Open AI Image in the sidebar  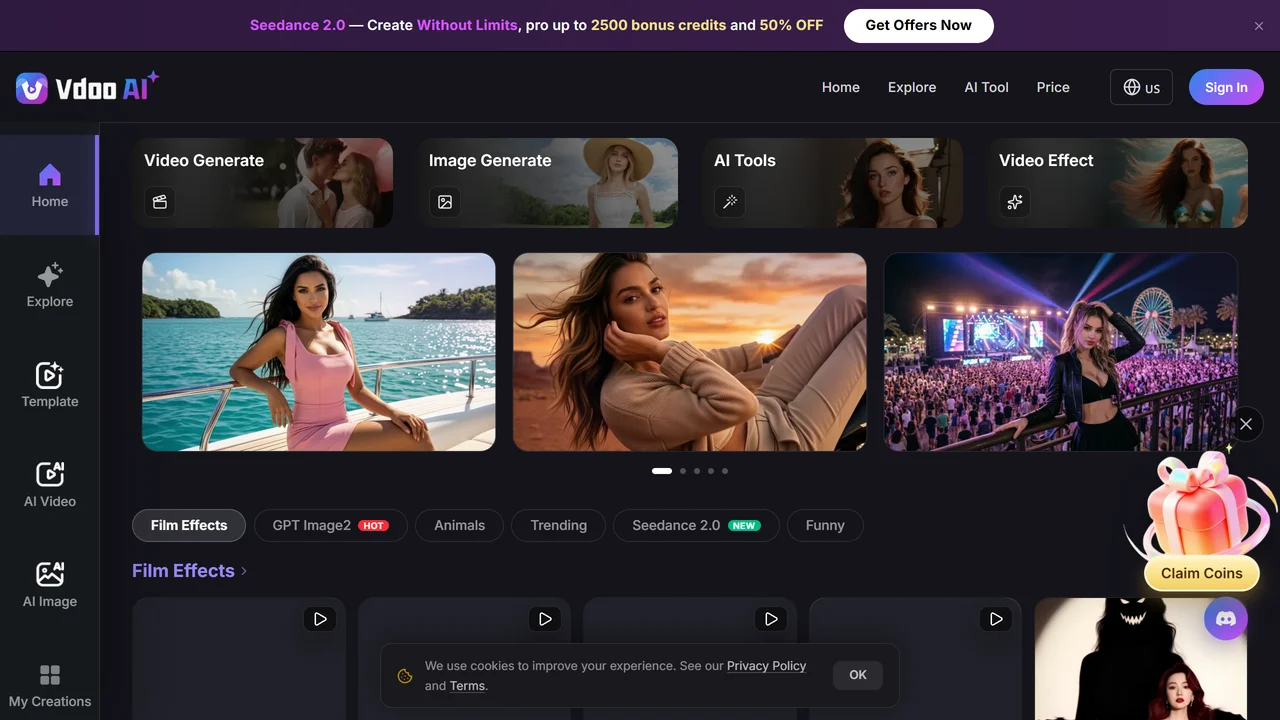tap(49, 586)
